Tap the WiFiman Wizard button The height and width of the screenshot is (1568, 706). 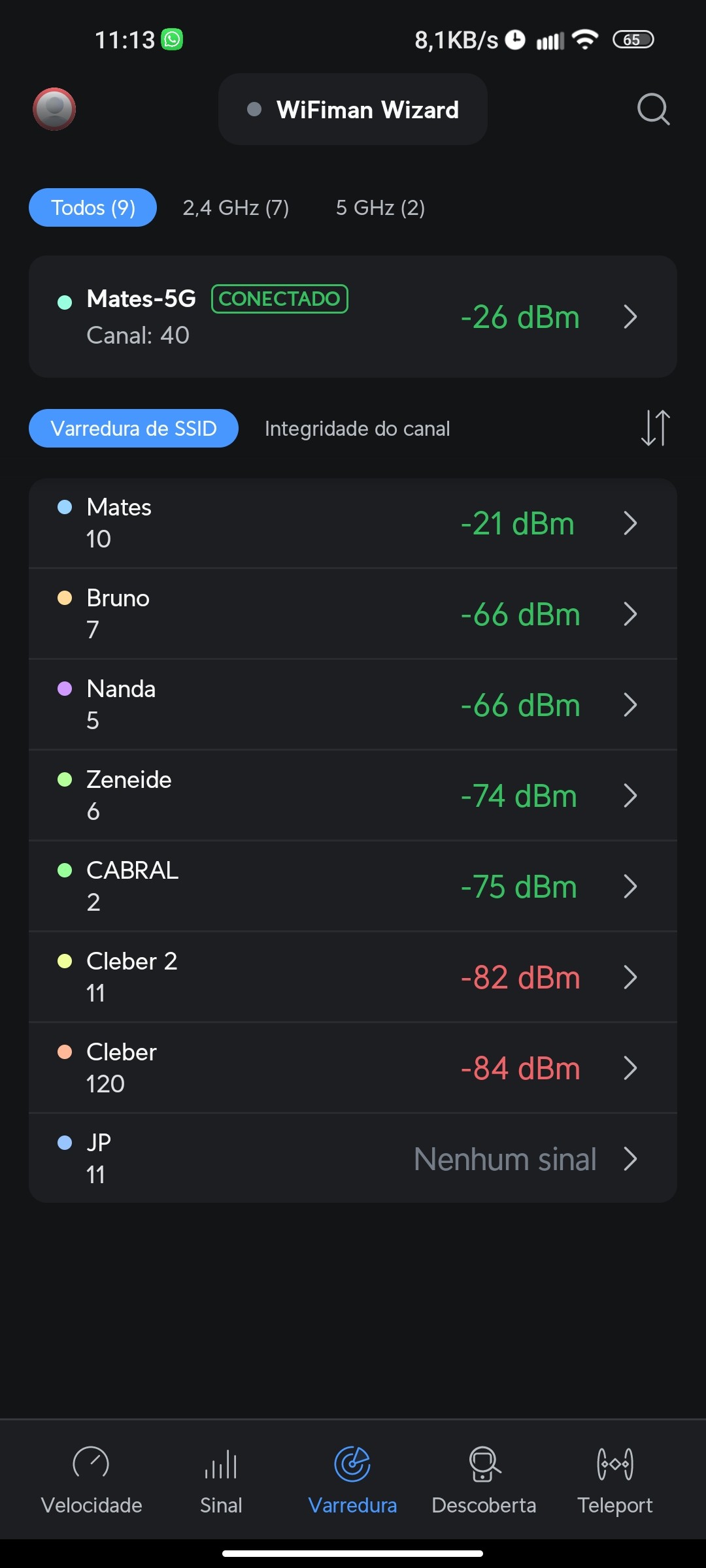point(353,110)
